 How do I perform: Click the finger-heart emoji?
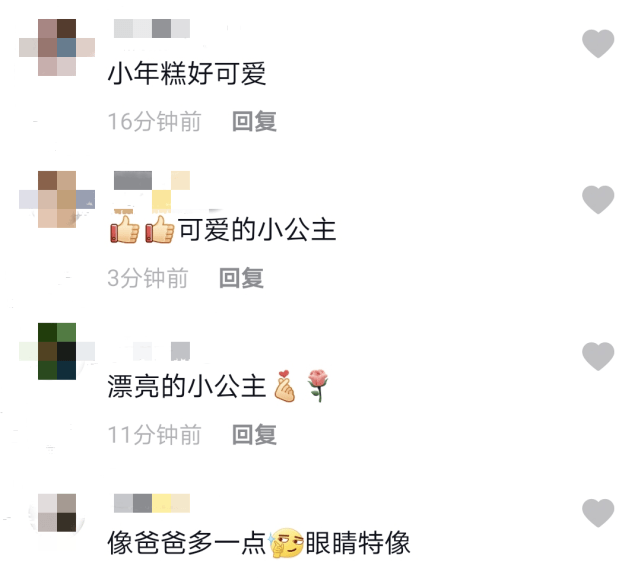click(x=285, y=386)
